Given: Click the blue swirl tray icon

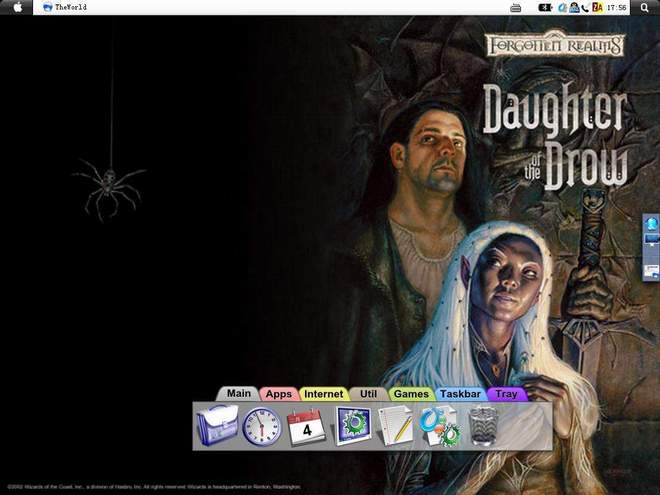Looking at the screenshot, I should click(562, 8).
